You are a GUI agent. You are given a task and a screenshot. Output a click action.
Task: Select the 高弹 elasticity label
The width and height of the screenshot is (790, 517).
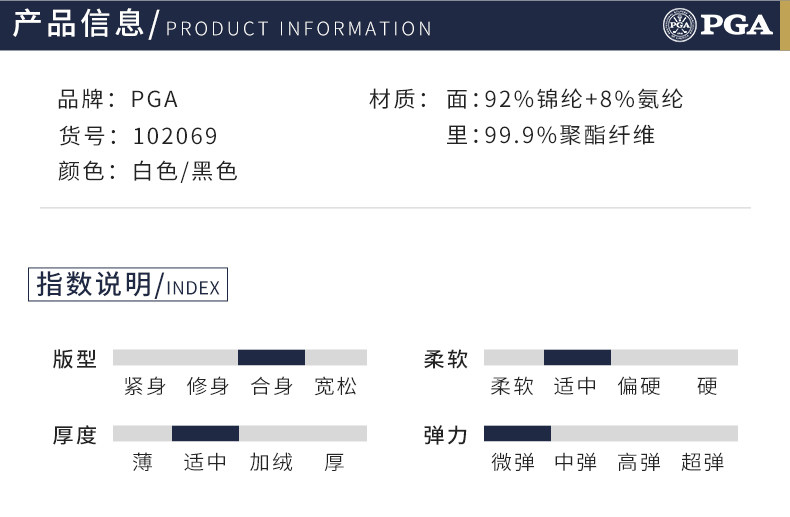639,462
